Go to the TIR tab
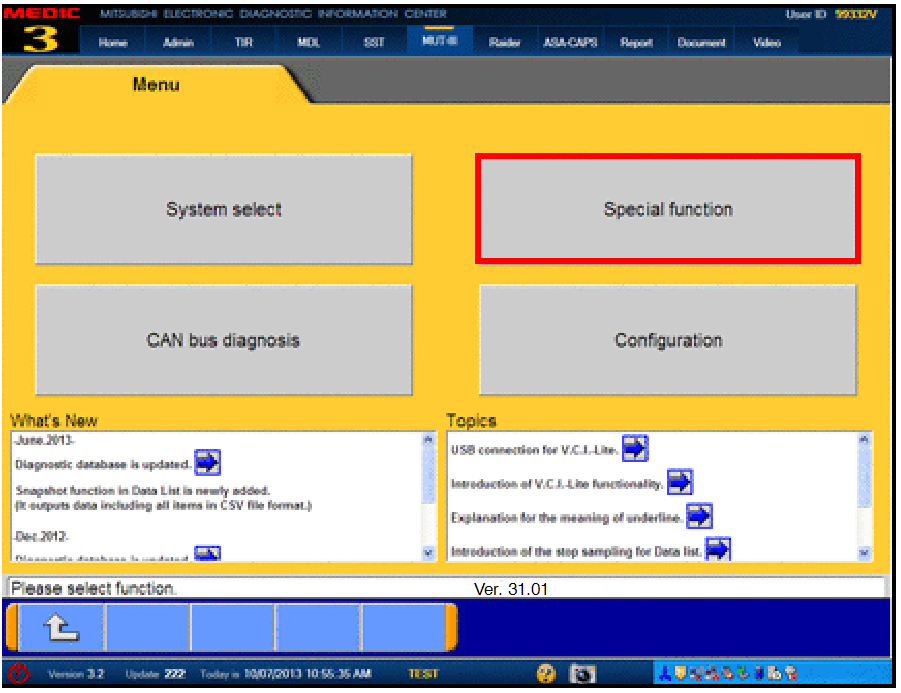Image resolution: width=901 pixels, height=693 pixels. tap(243, 42)
